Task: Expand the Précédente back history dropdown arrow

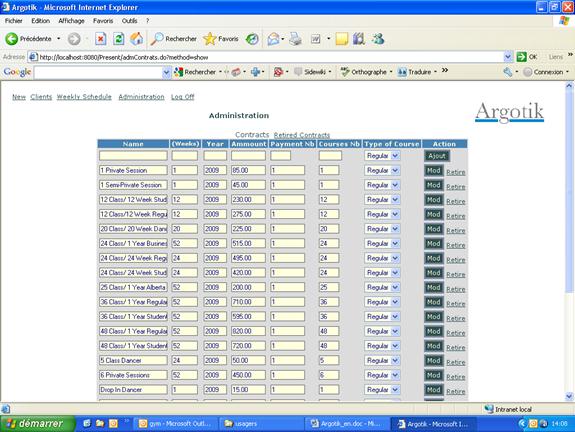Action: pos(58,39)
